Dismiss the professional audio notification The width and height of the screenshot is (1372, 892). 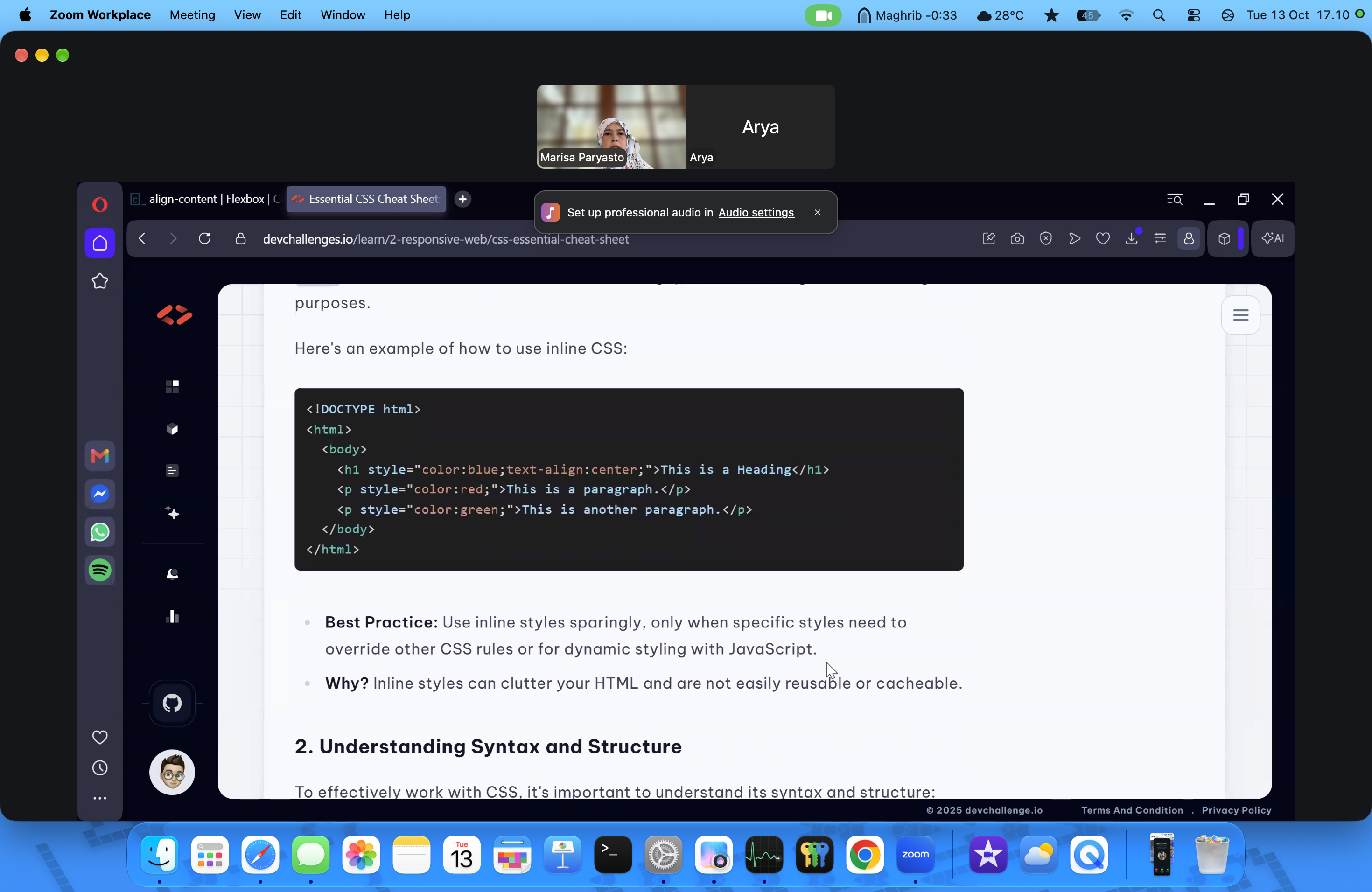pos(818,213)
